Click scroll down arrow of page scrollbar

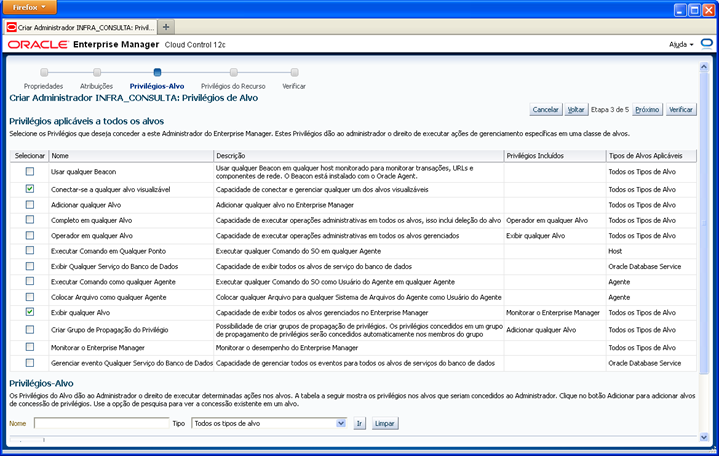pos(704,437)
